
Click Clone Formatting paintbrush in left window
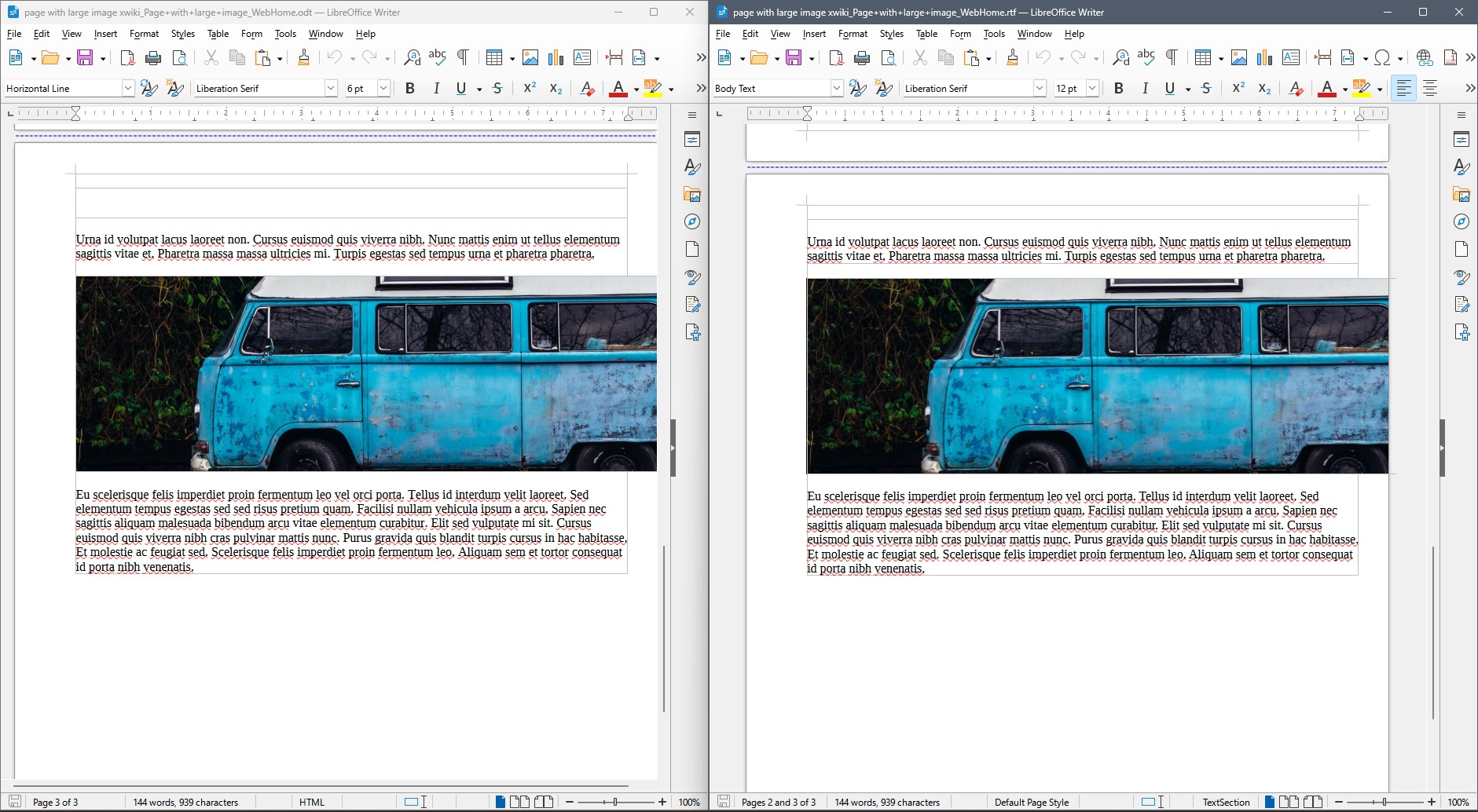point(304,57)
